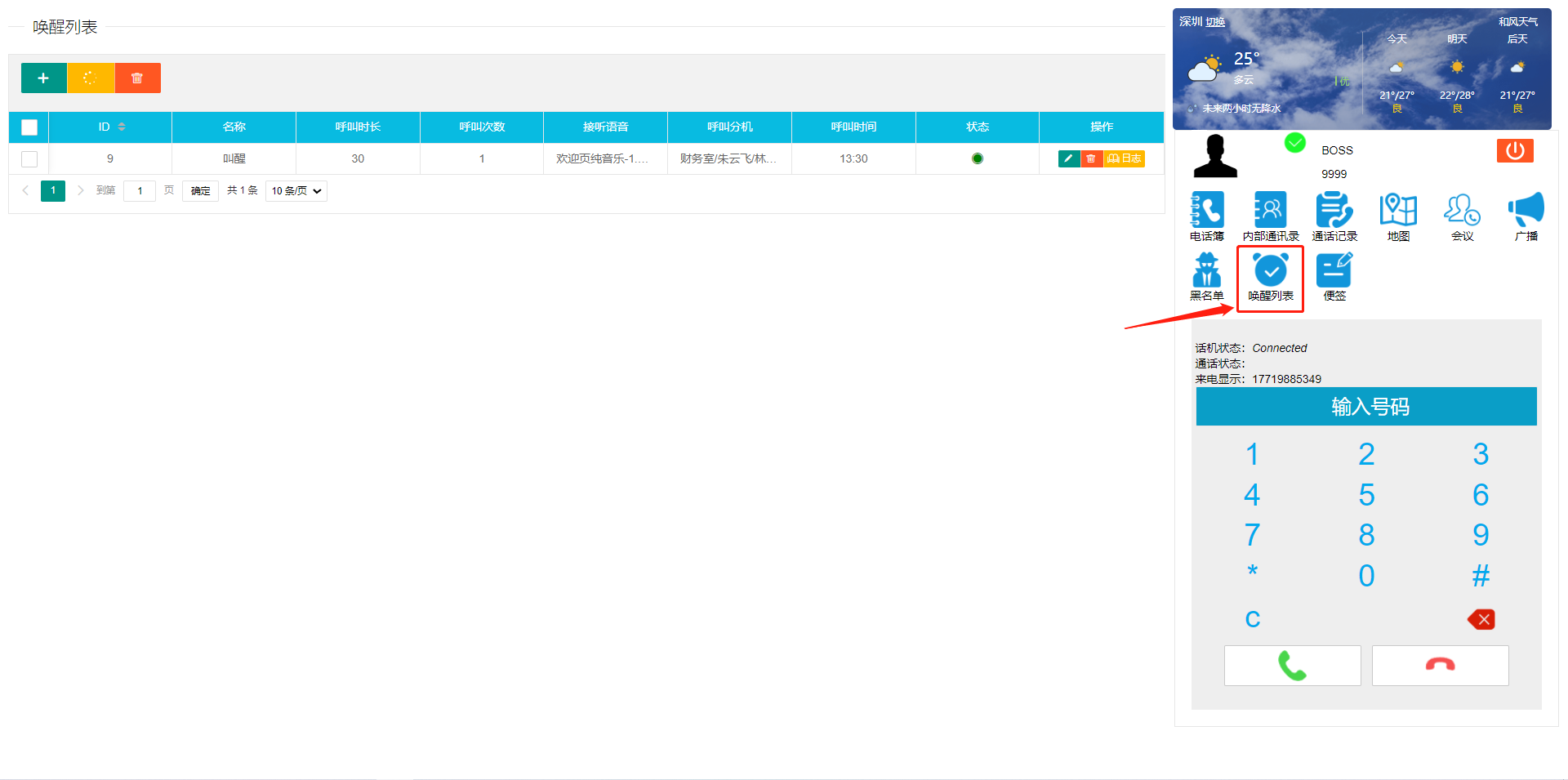Open the 黑名单 blacklist icon
Viewport: 1568px width, 780px height.
click(1206, 270)
